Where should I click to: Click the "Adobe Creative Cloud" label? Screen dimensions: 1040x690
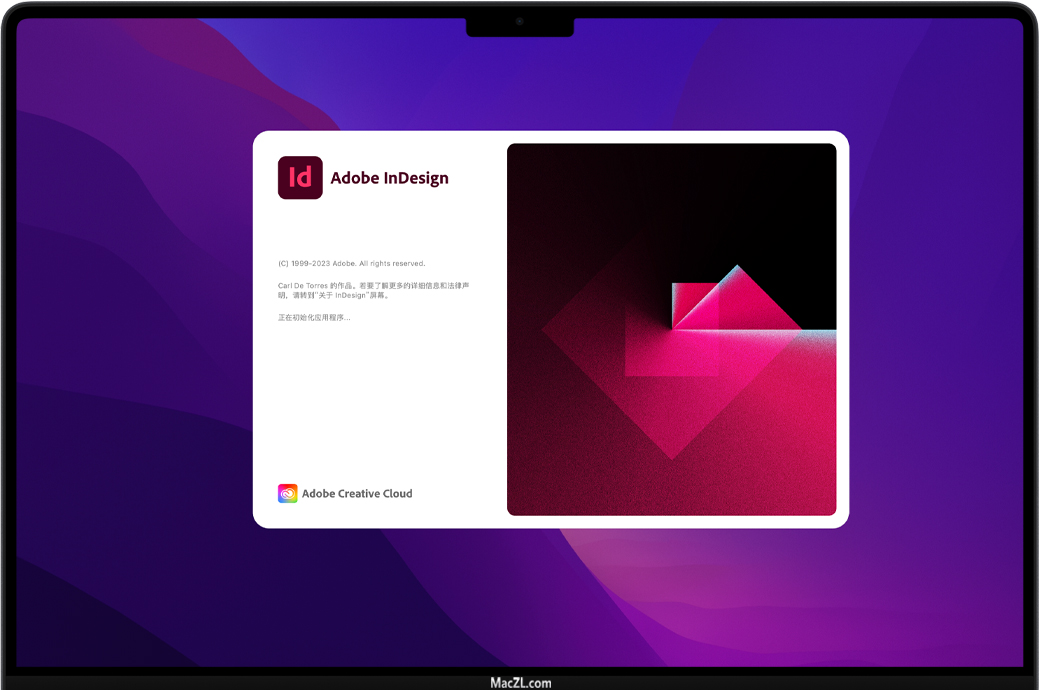click(x=357, y=493)
